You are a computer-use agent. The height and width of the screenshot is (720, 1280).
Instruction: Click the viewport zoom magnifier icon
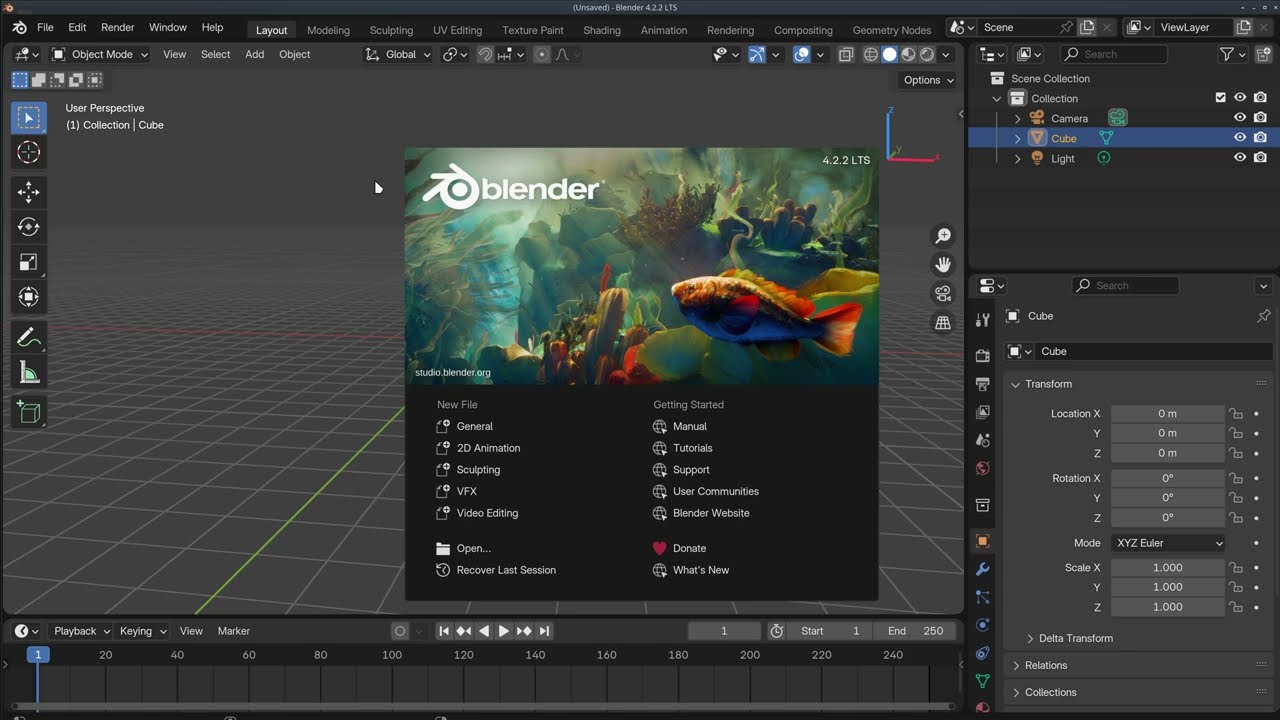pos(942,236)
